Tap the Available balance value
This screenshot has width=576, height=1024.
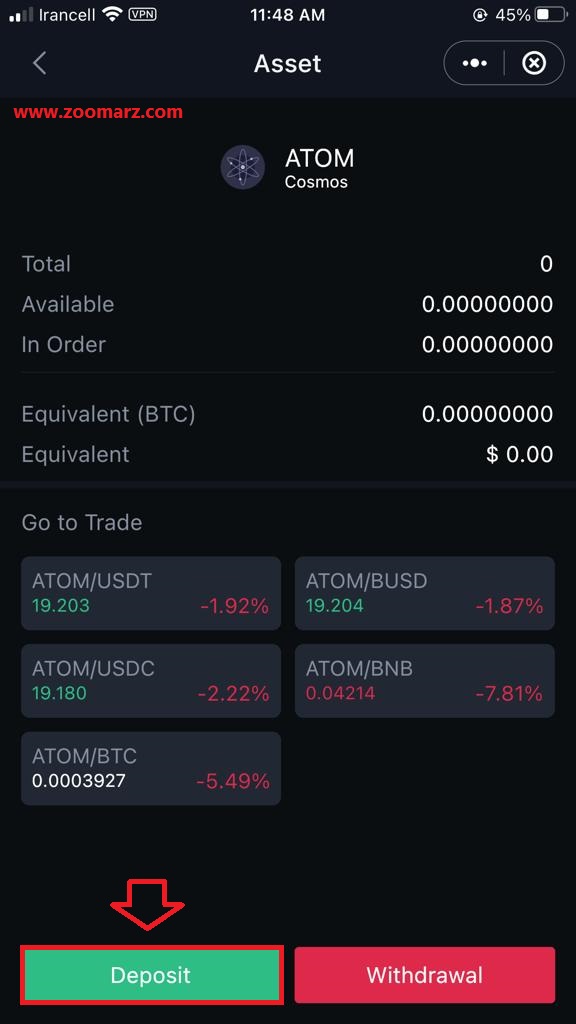pyautogui.click(x=487, y=304)
